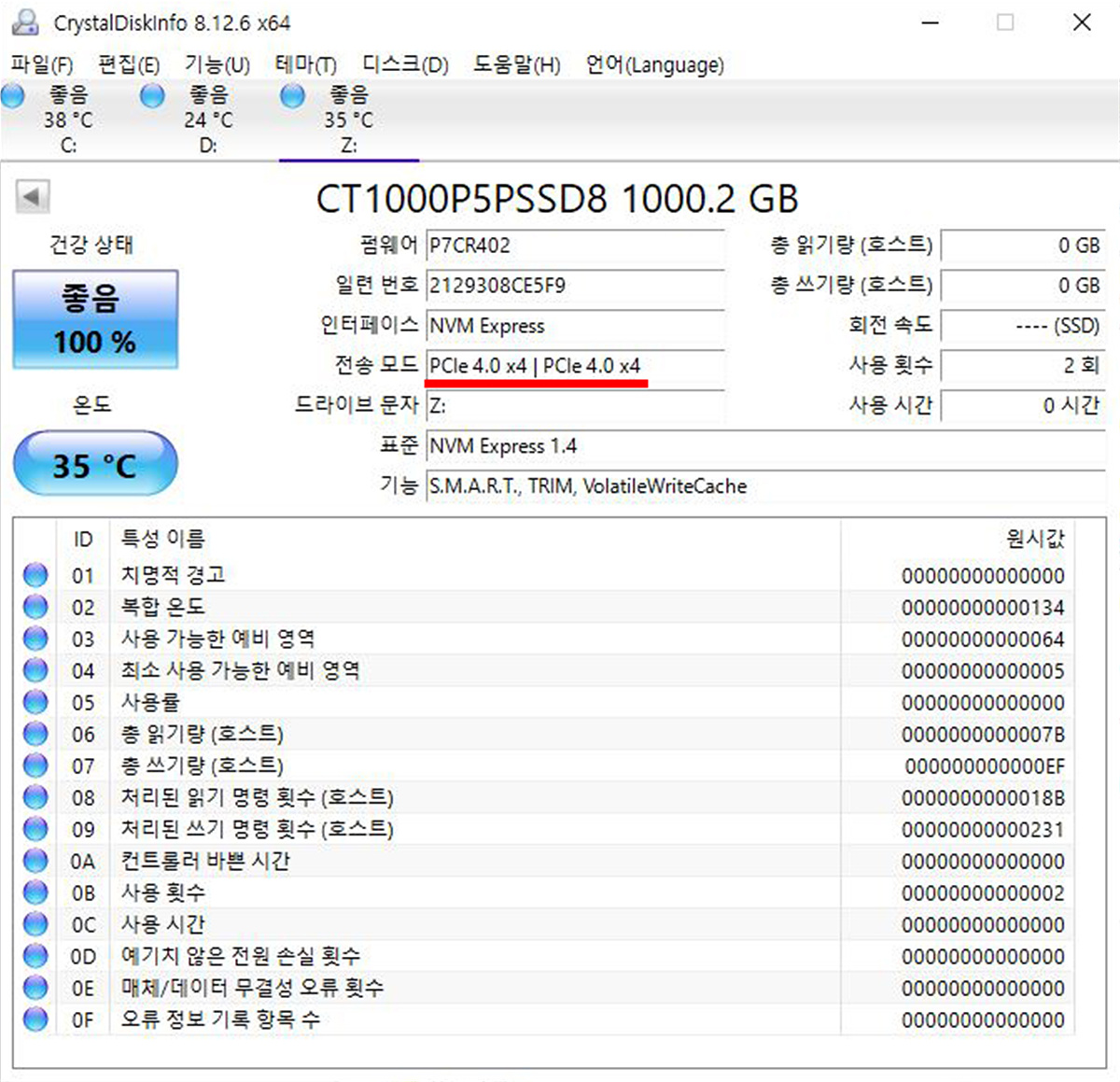Select the 사용률 attribute row
This screenshot has width=1120, height=1082.
click(544, 702)
